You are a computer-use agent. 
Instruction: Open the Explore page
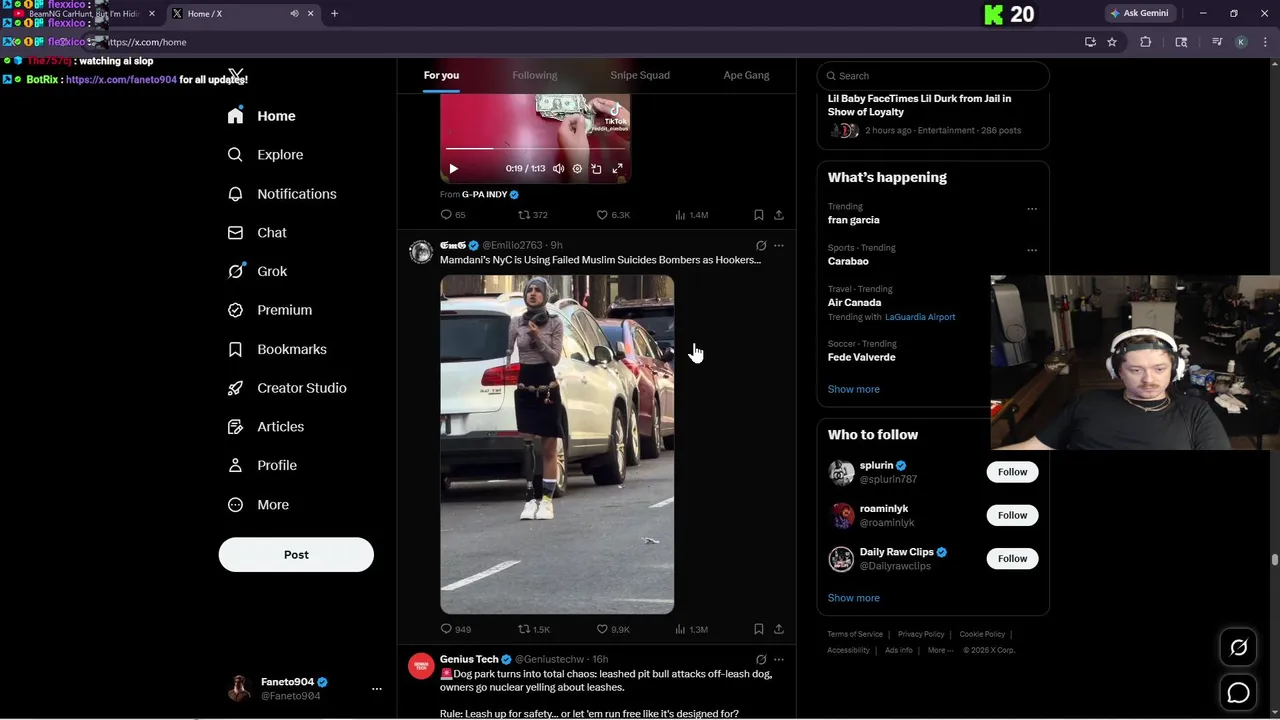[x=265, y=155]
